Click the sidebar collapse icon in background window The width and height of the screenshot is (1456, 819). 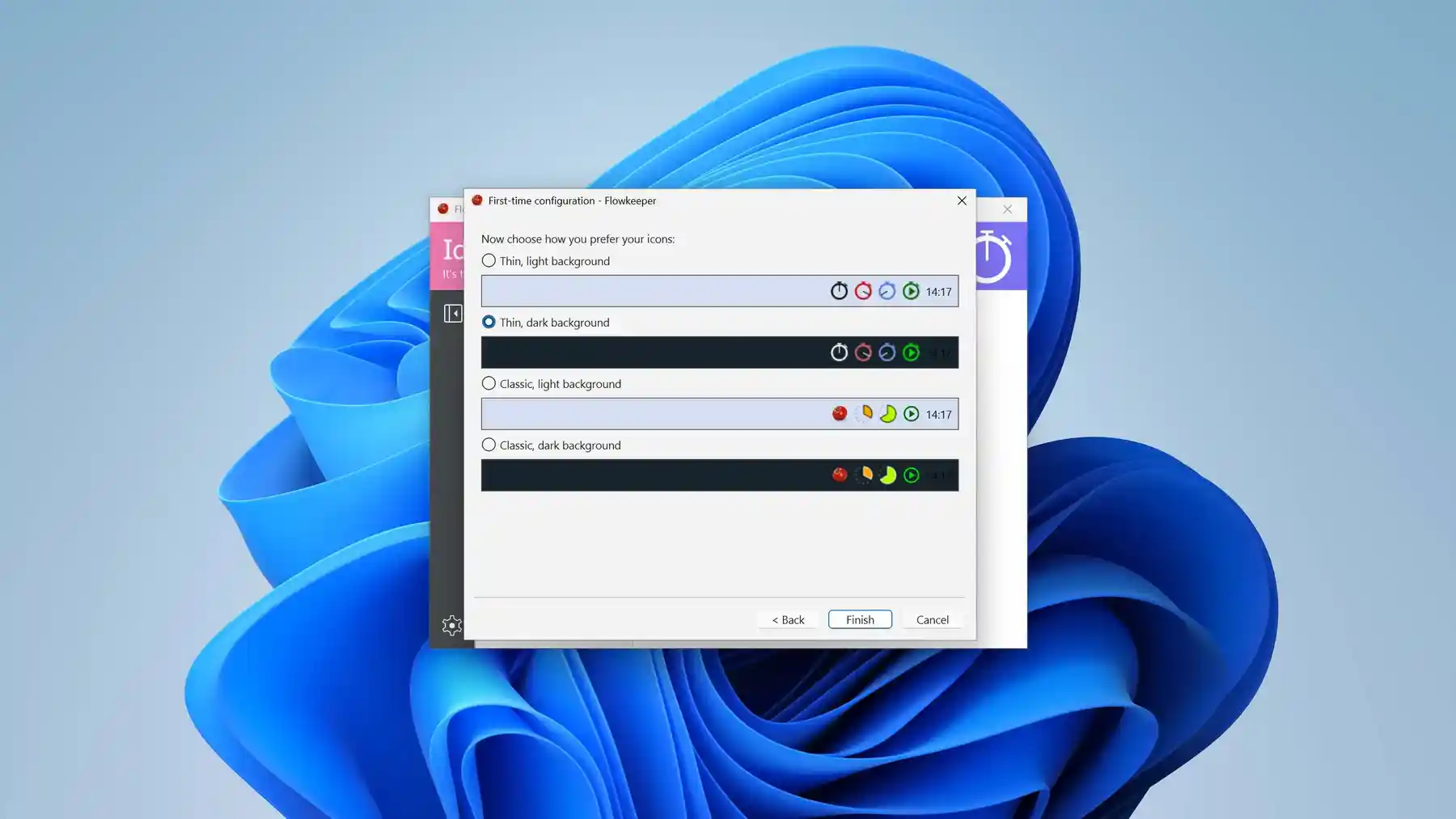pyautogui.click(x=454, y=312)
